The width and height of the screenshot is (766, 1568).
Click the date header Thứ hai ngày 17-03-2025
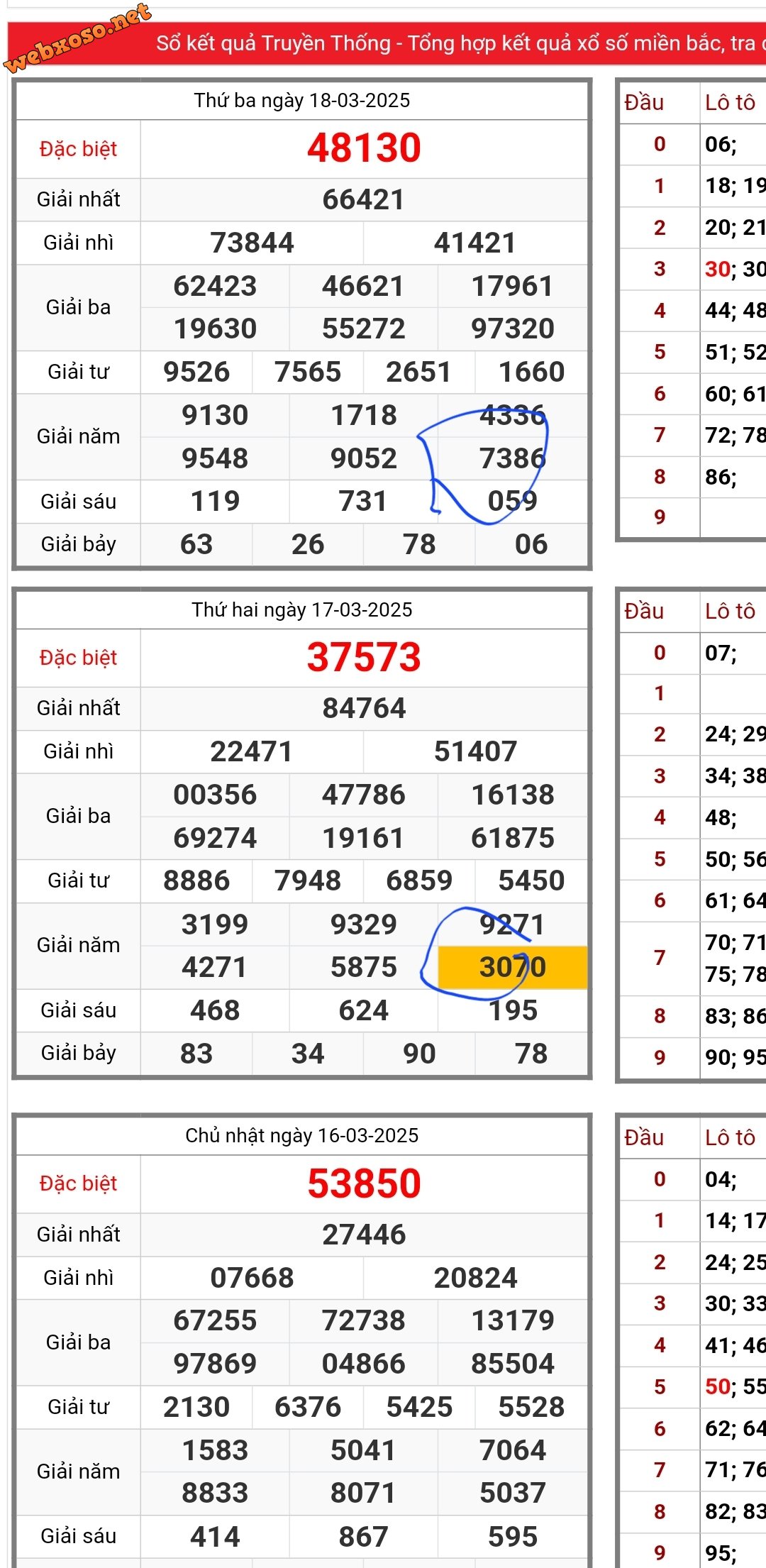(302, 609)
